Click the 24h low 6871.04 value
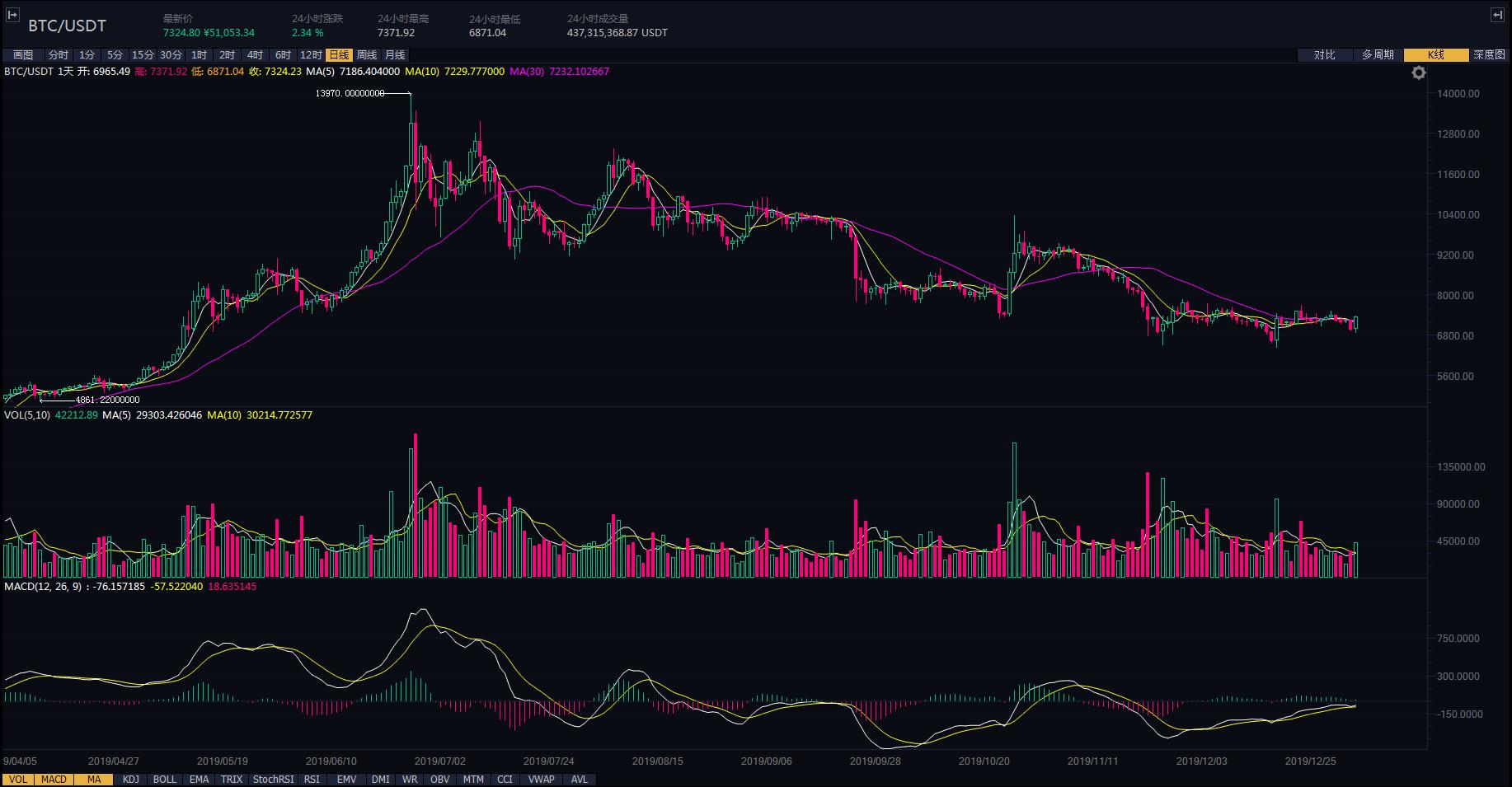1512x787 pixels. [x=487, y=33]
